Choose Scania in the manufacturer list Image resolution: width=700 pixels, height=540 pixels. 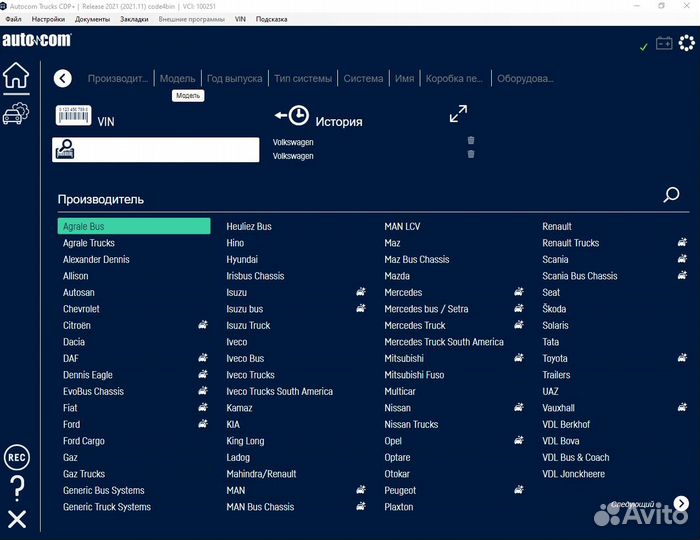[x=555, y=259]
